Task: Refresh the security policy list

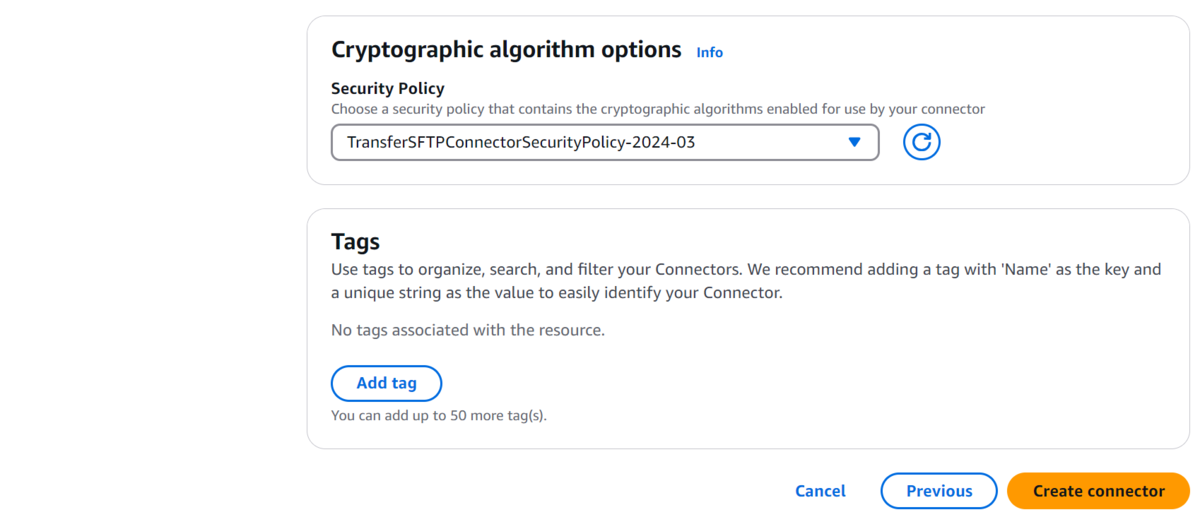Action: click(921, 142)
